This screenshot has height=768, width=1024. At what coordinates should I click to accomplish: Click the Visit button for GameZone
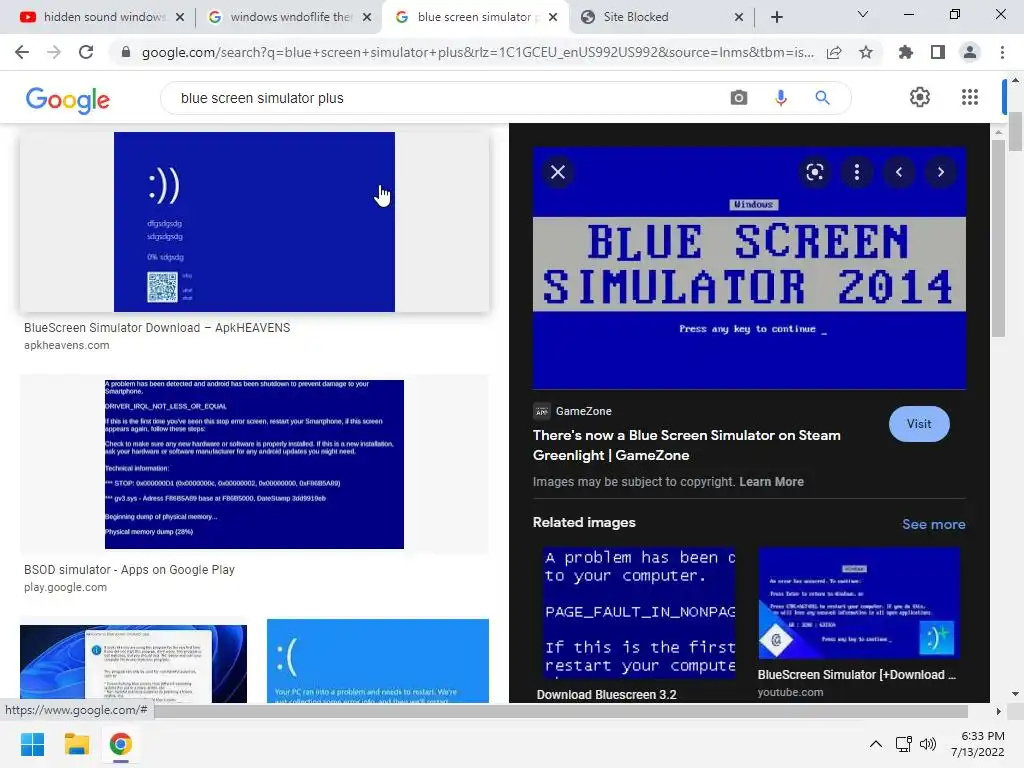pyautogui.click(x=919, y=424)
